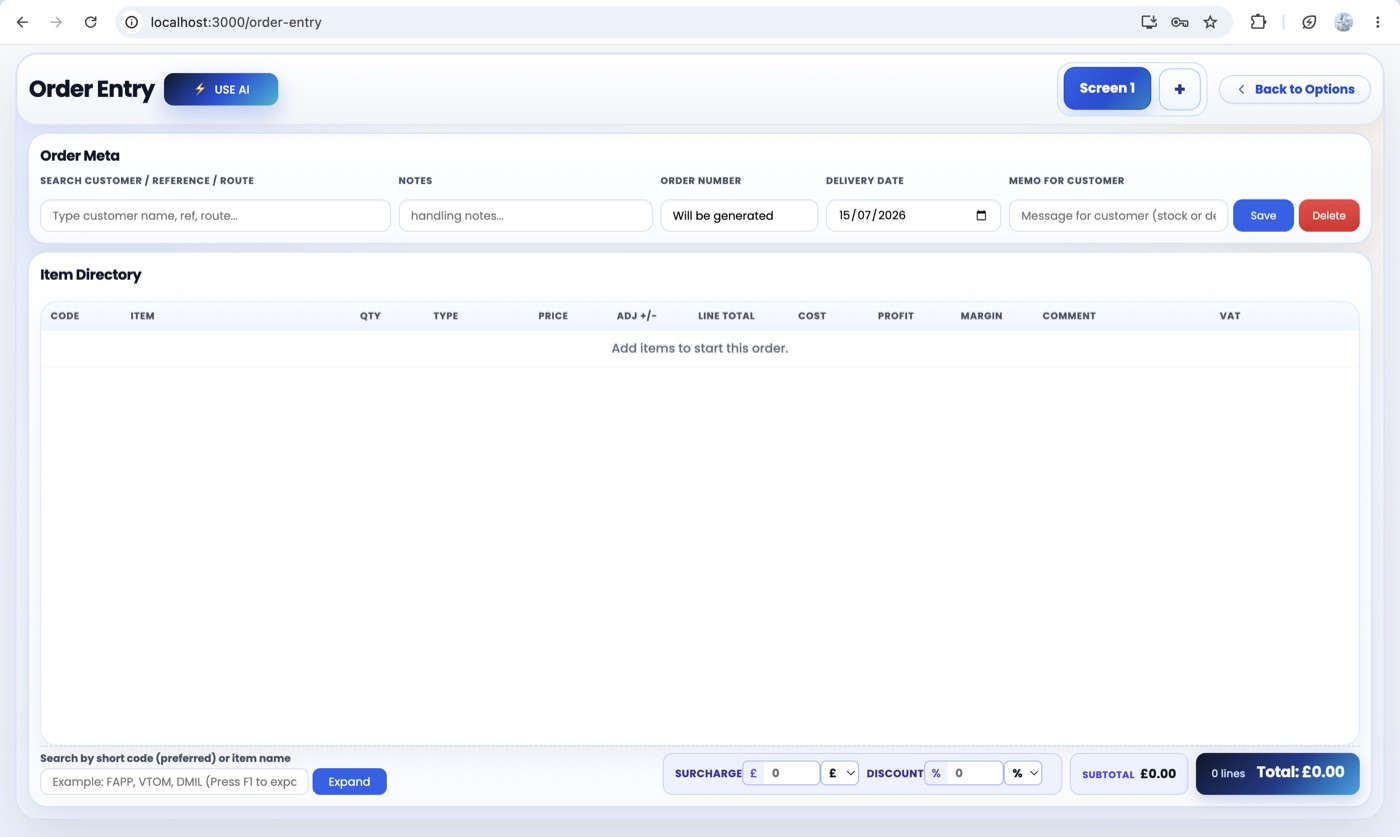This screenshot has height=837, width=1400.
Task: Go to Back to Options
Action: coord(1294,89)
